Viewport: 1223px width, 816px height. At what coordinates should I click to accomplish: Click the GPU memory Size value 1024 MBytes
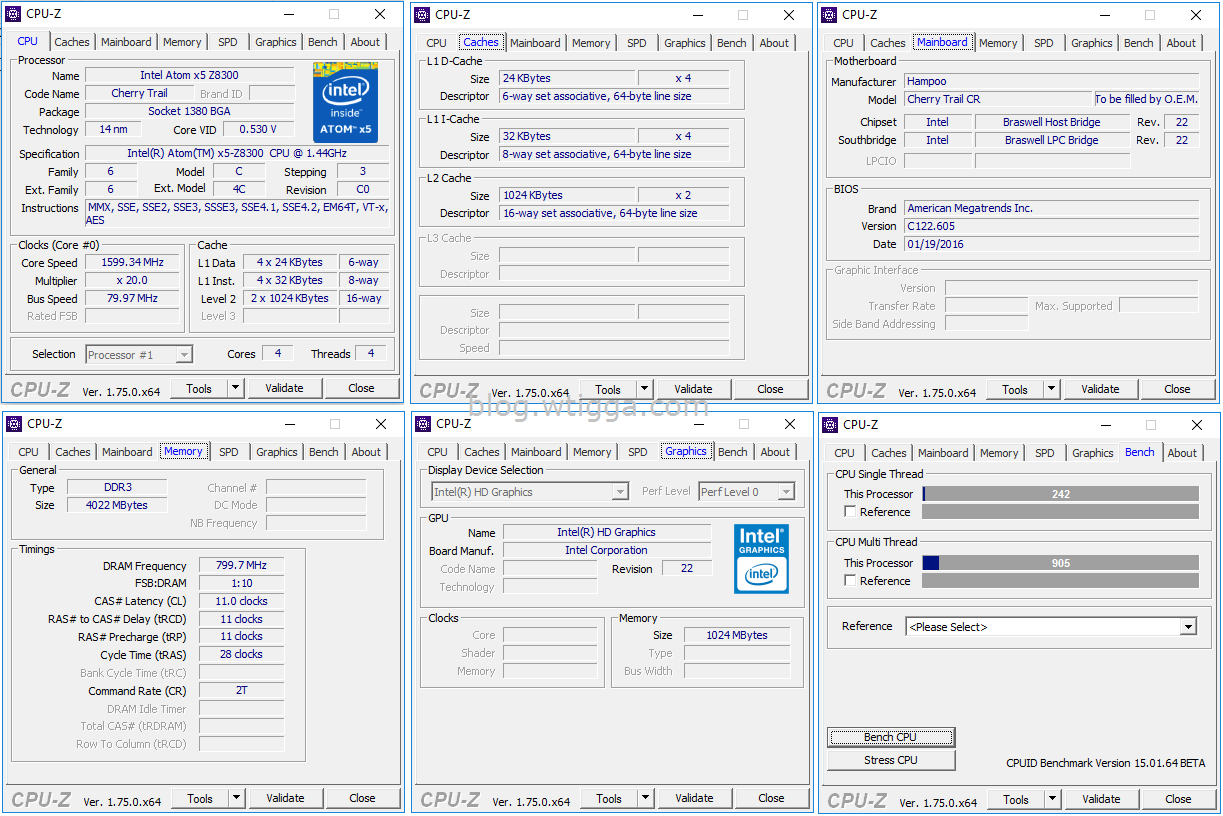coord(737,635)
